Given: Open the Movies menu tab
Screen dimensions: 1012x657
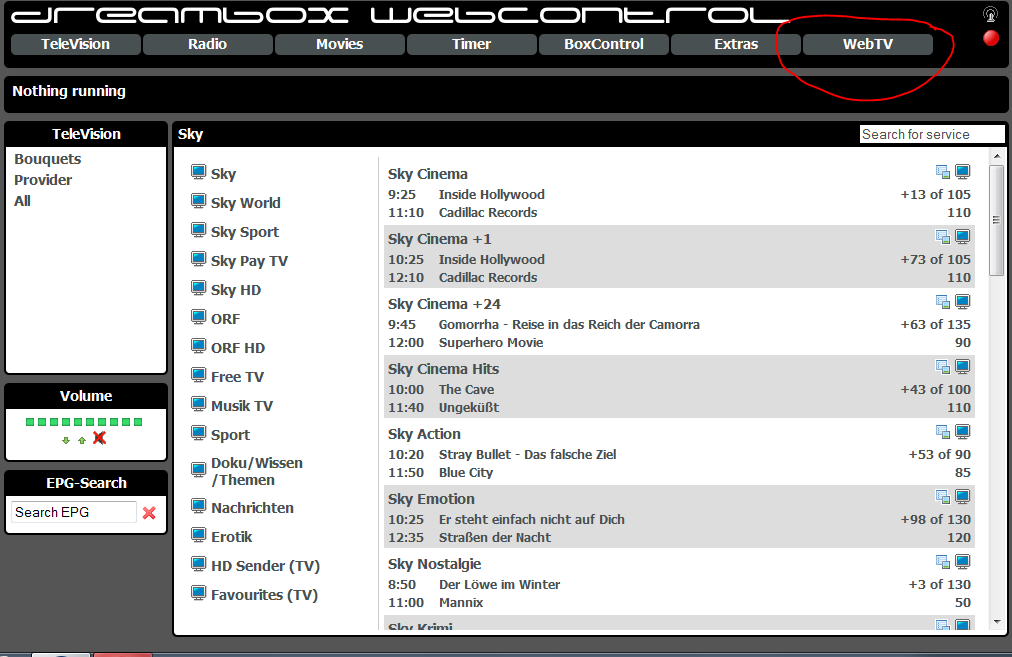Looking at the screenshot, I should click(x=339, y=44).
